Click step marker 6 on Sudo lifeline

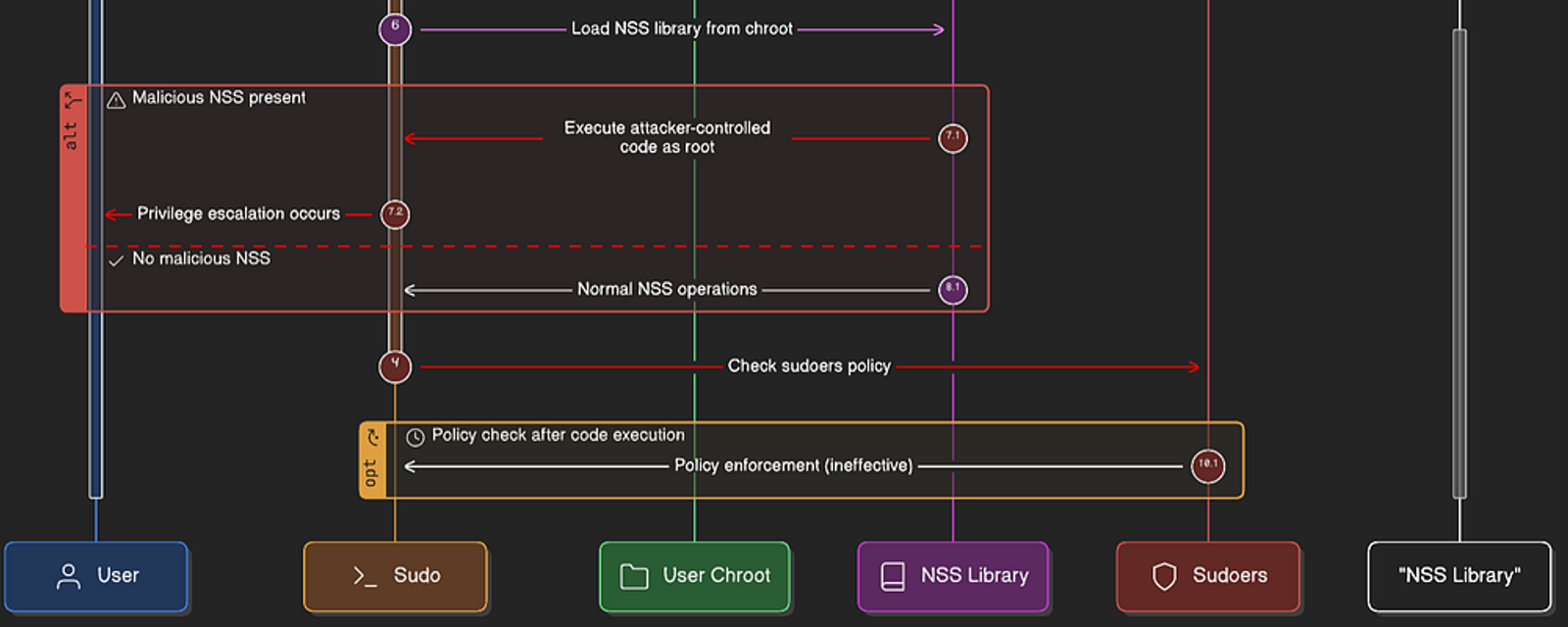[x=395, y=29]
